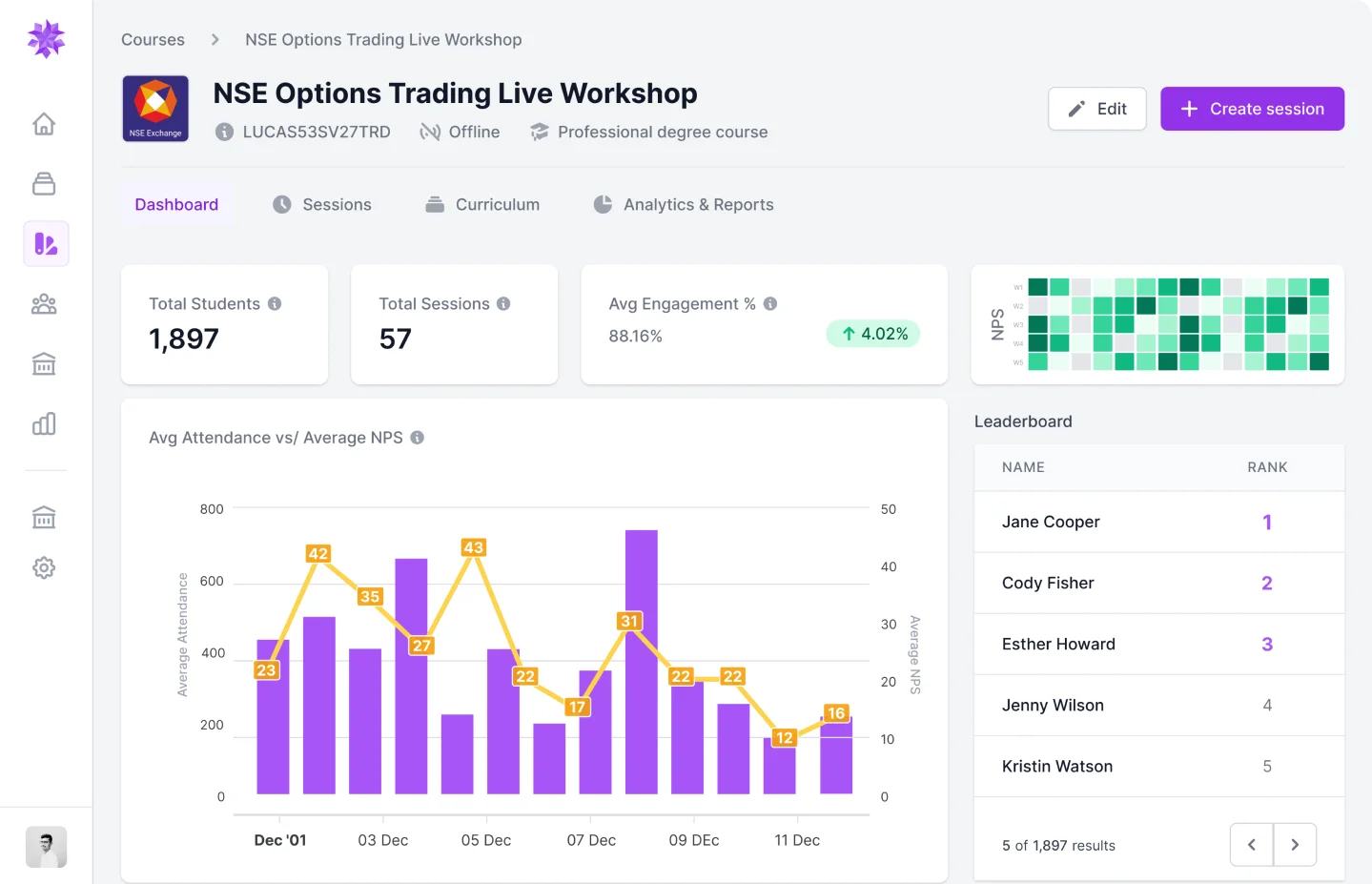Open the settings gear icon in sidebar

[x=44, y=567]
